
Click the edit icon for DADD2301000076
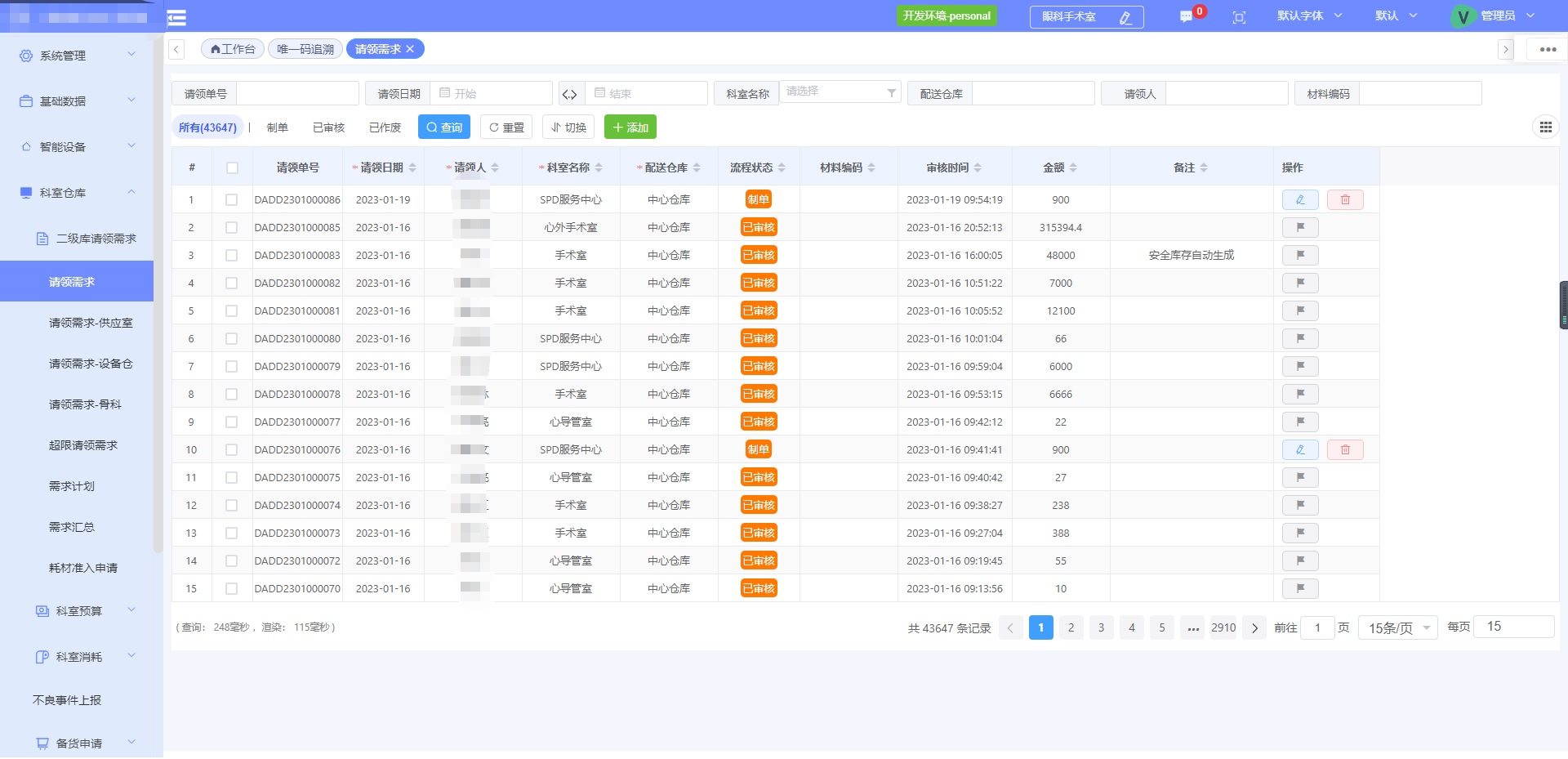[x=1300, y=449]
